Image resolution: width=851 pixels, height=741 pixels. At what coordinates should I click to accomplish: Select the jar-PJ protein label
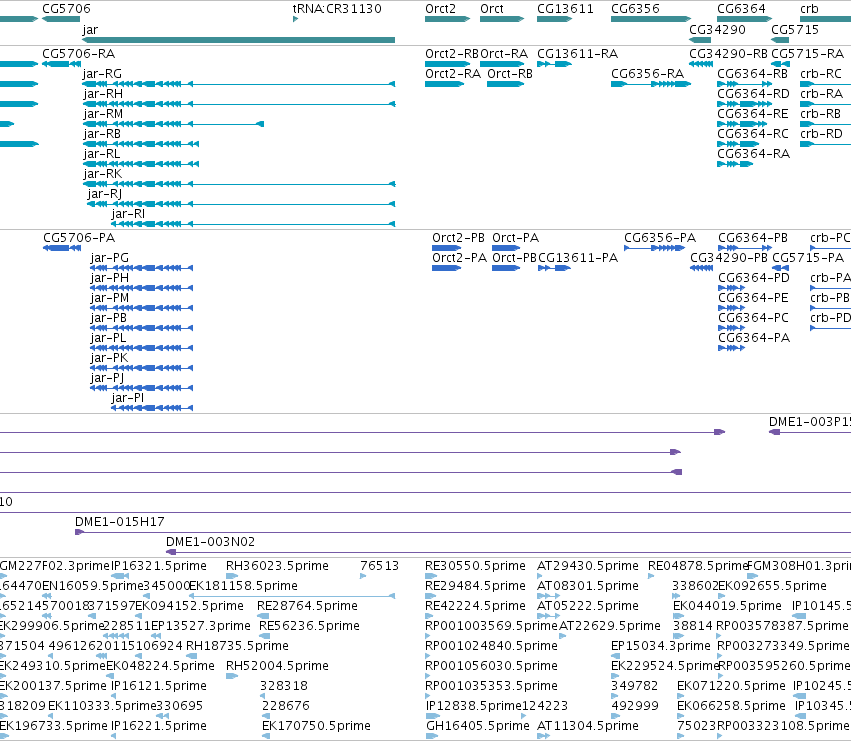tap(107, 378)
